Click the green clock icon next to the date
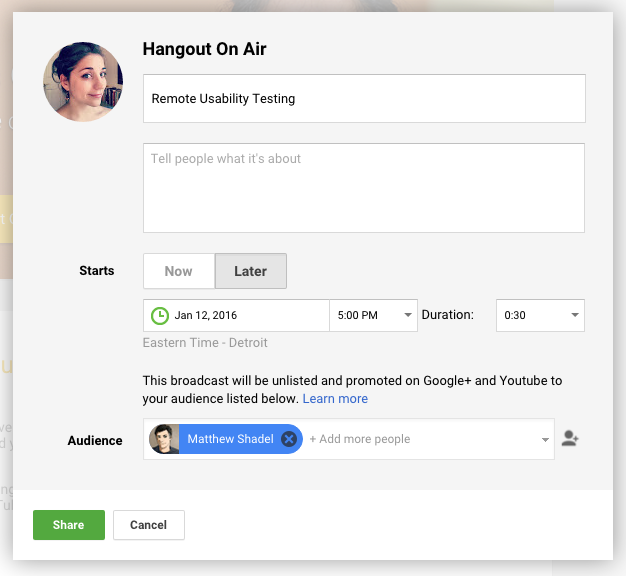 point(160,315)
